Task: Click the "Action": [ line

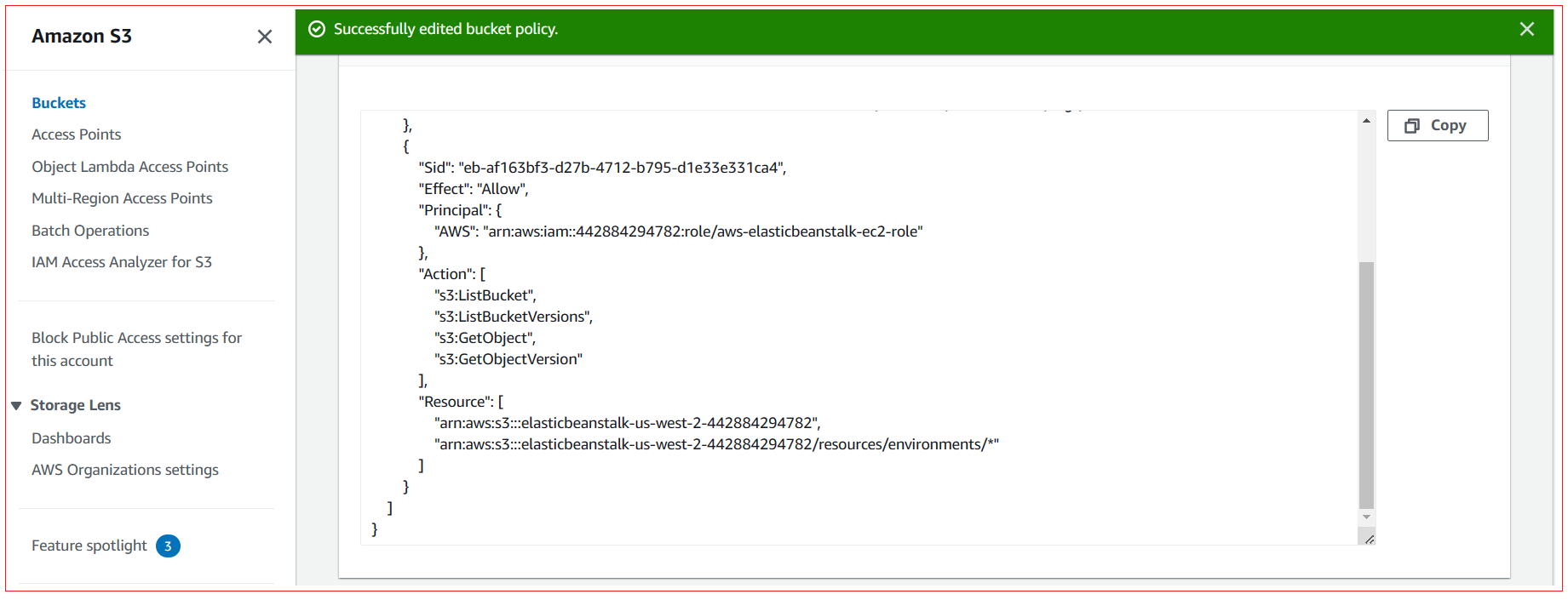Action: 451,274
